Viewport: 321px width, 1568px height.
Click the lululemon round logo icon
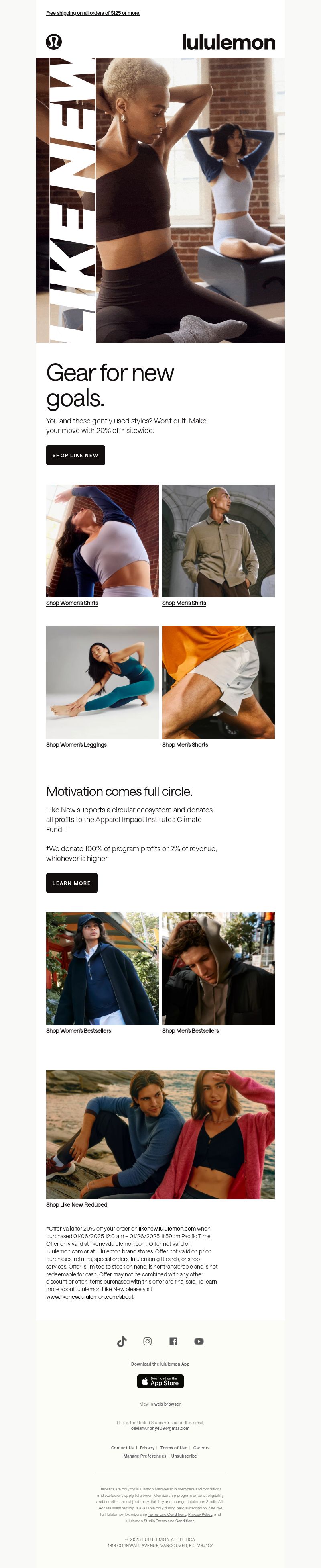pos(54,41)
